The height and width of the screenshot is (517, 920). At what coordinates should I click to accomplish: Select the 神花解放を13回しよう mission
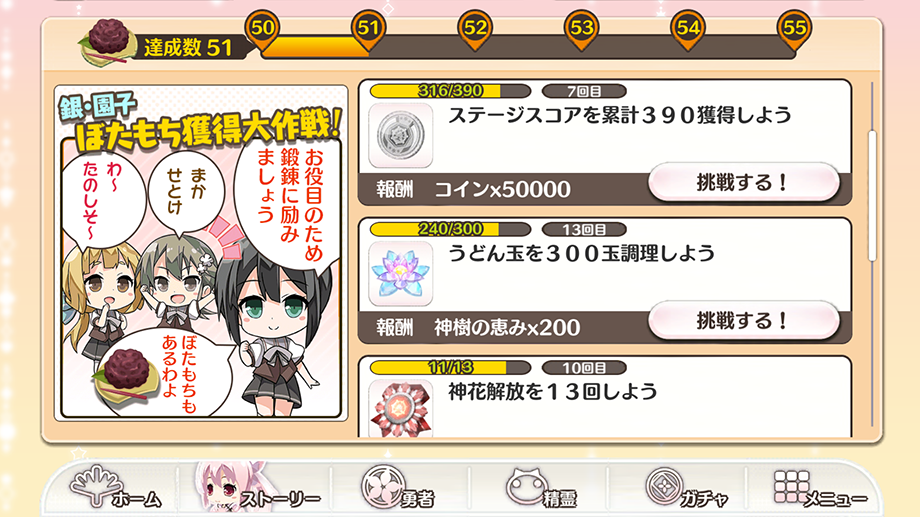(604, 397)
